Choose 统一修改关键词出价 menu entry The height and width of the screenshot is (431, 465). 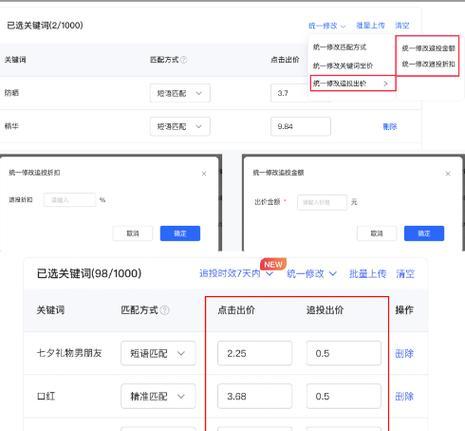[x=343, y=66]
